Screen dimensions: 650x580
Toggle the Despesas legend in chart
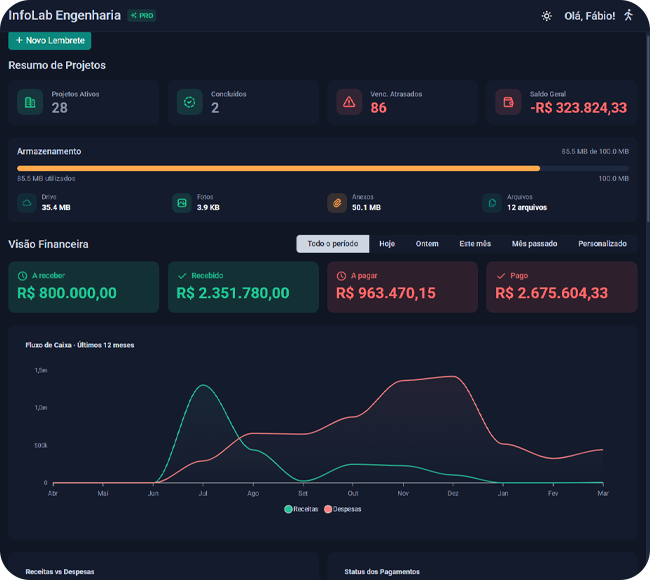pos(342,509)
